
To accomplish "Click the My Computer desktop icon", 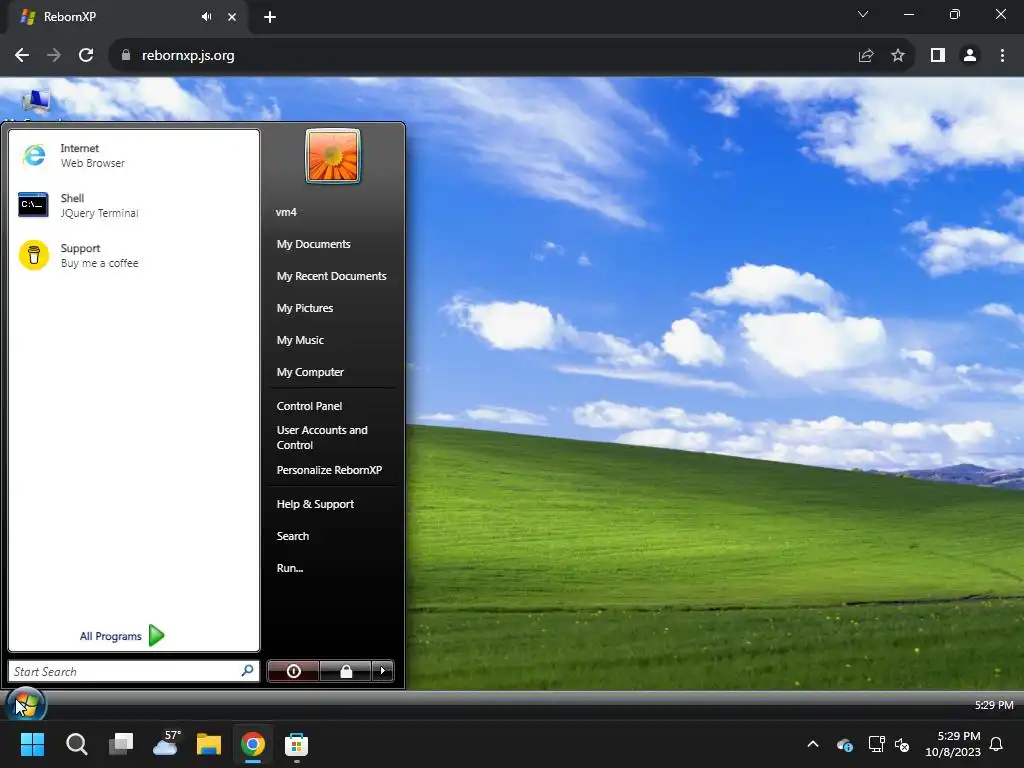I will coord(36,101).
